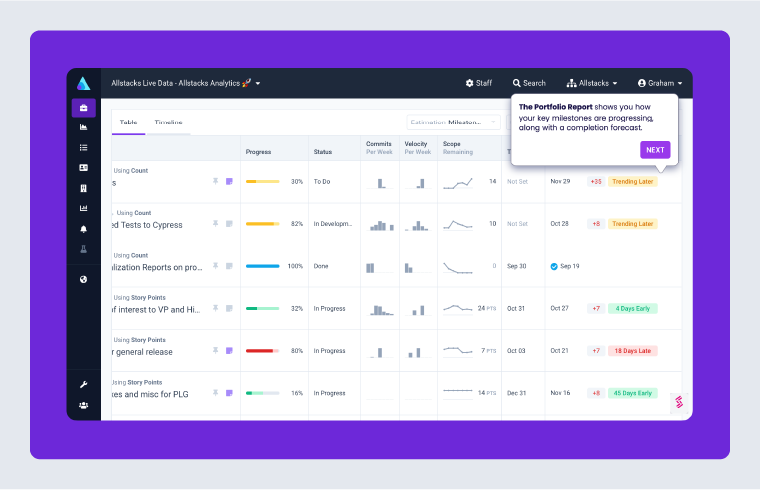Expand the Allstacks Live Data project dropdown
Image resolution: width=760 pixels, height=490 pixels.
[x=186, y=83]
